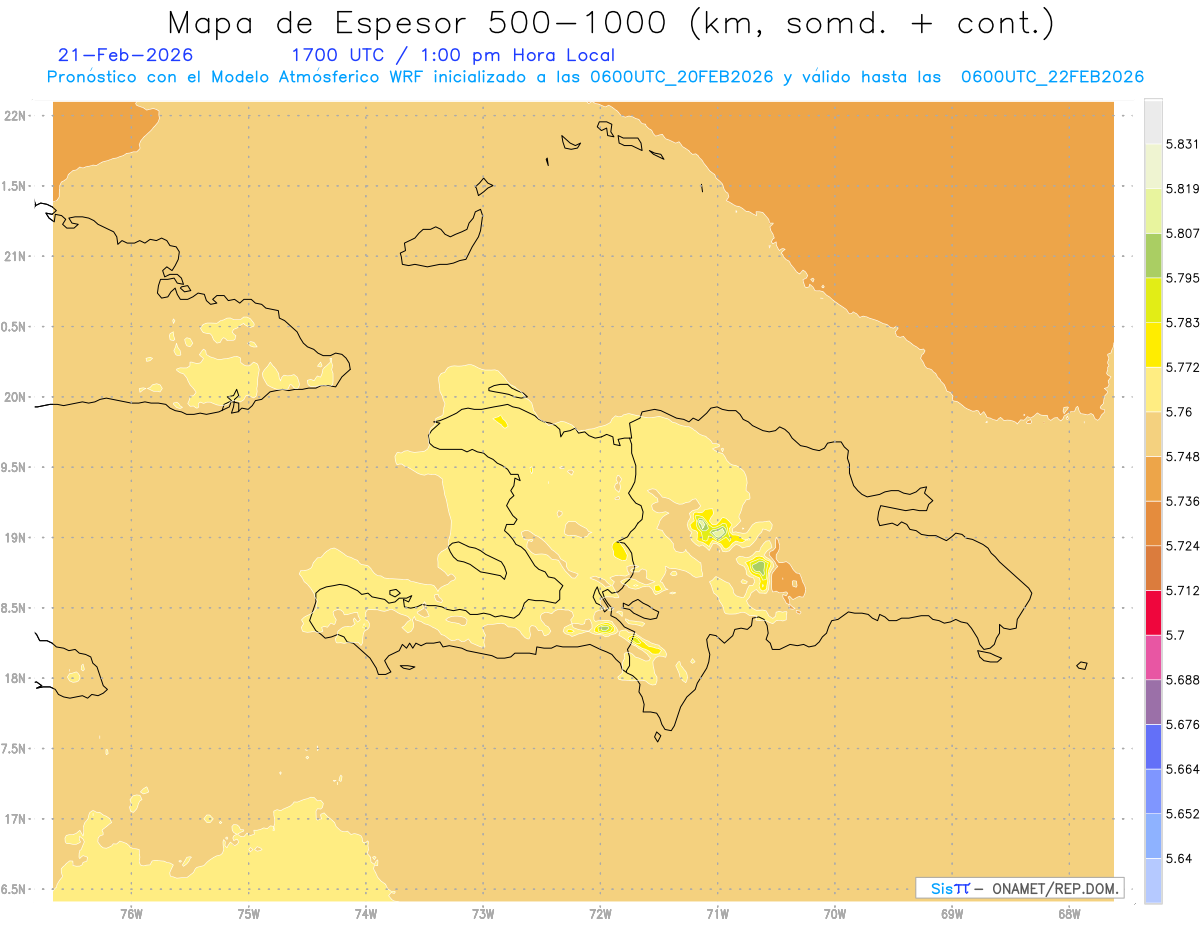Click the legend value 5.76
Image resolution: width=1200 pixels, height=927 pixels.
click(x=1179, y=412)
